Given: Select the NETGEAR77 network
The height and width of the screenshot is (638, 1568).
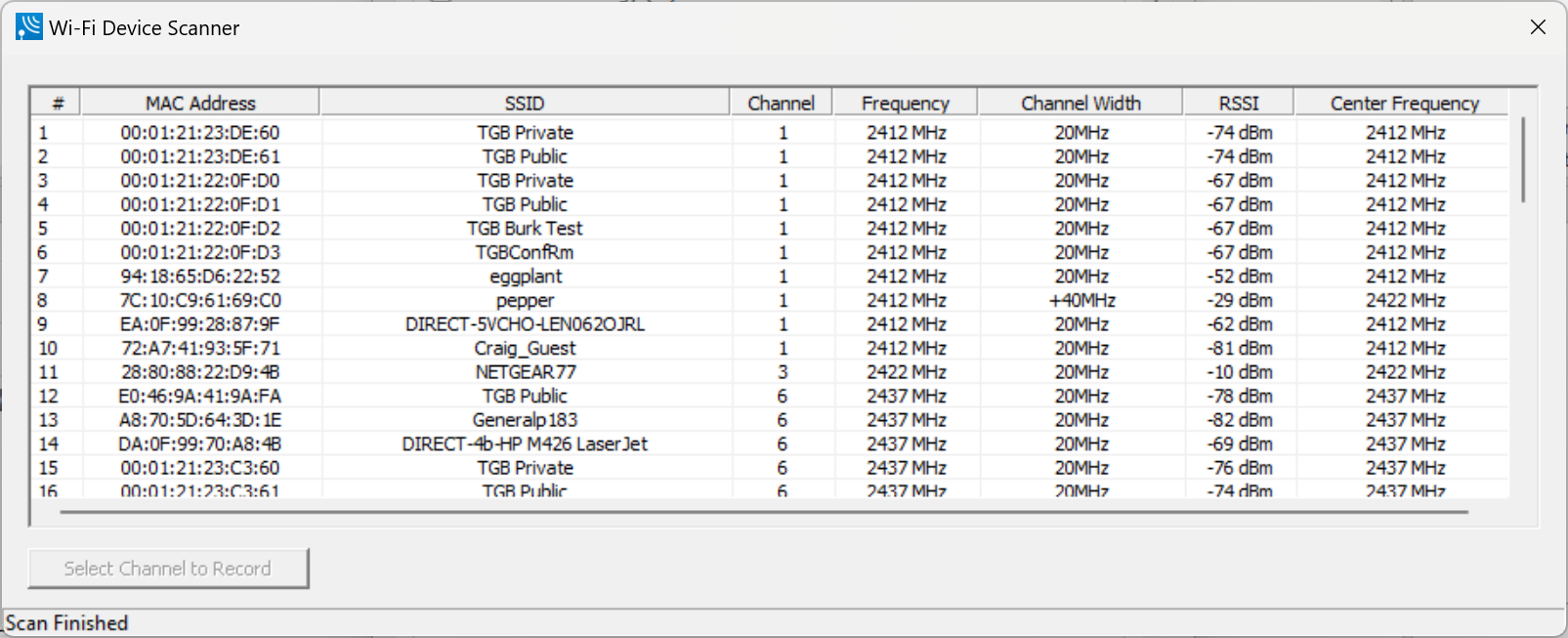Looking at the screenshot, I should click(x=526, y=371).
